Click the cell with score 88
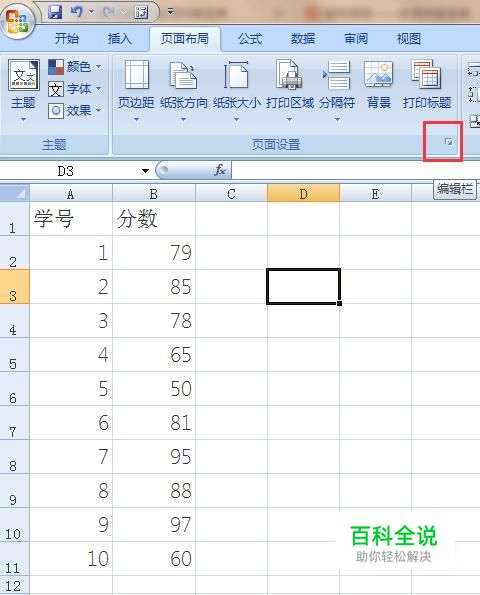Image resolution: width=480 pixels, height=595 pixels. (x=154, y=491)
